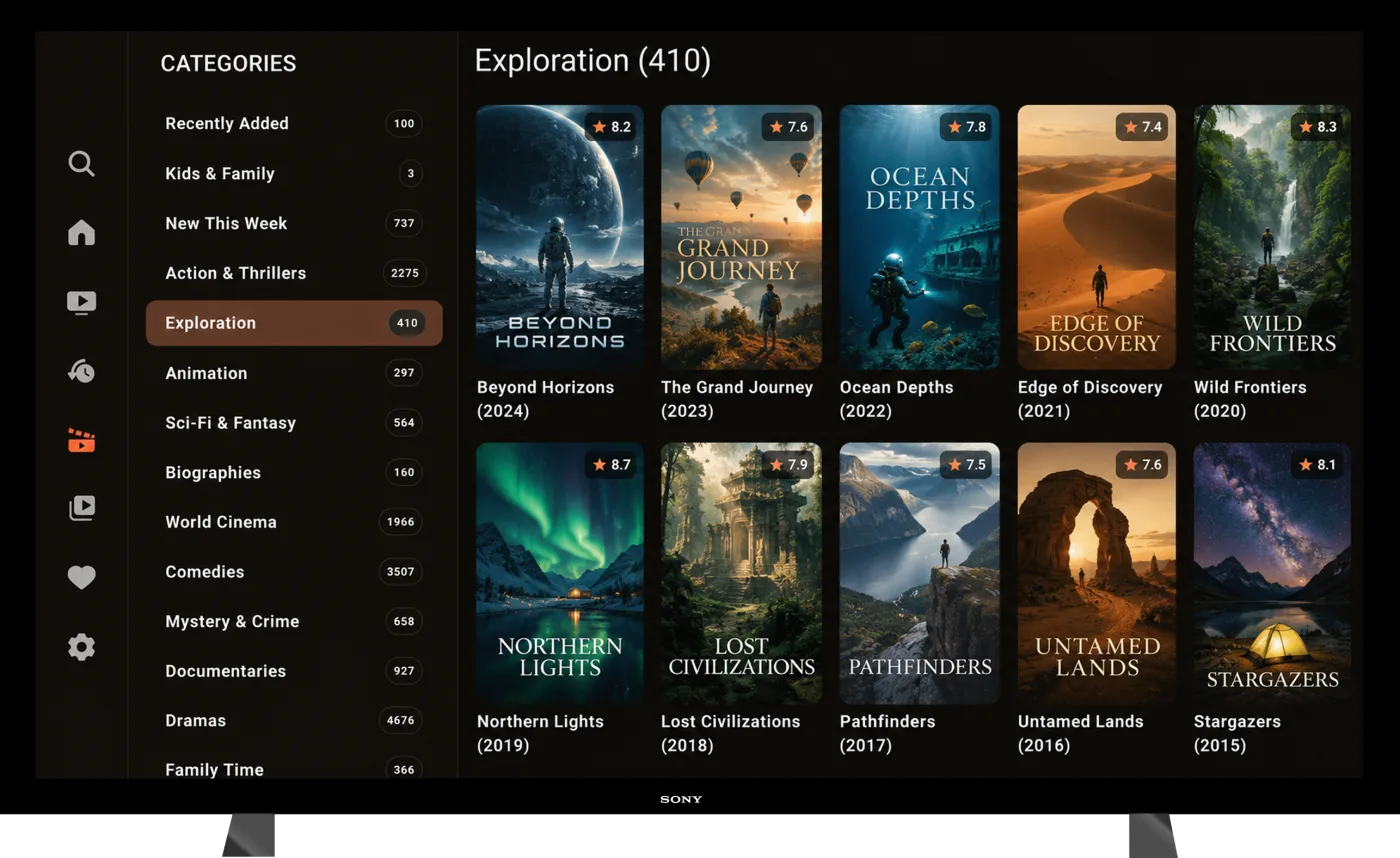The image size is (1400, 858).
Task: Click the "Stargazers (2015)" title text
Action: pos(1237,733)
